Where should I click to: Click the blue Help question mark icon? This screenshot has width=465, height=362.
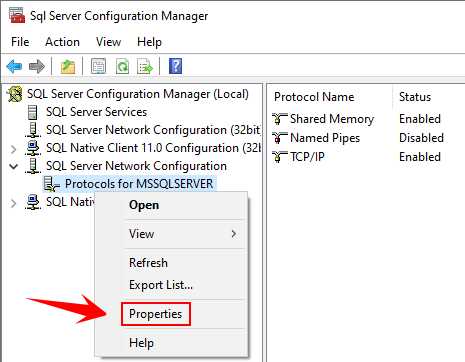coord(176,66)
